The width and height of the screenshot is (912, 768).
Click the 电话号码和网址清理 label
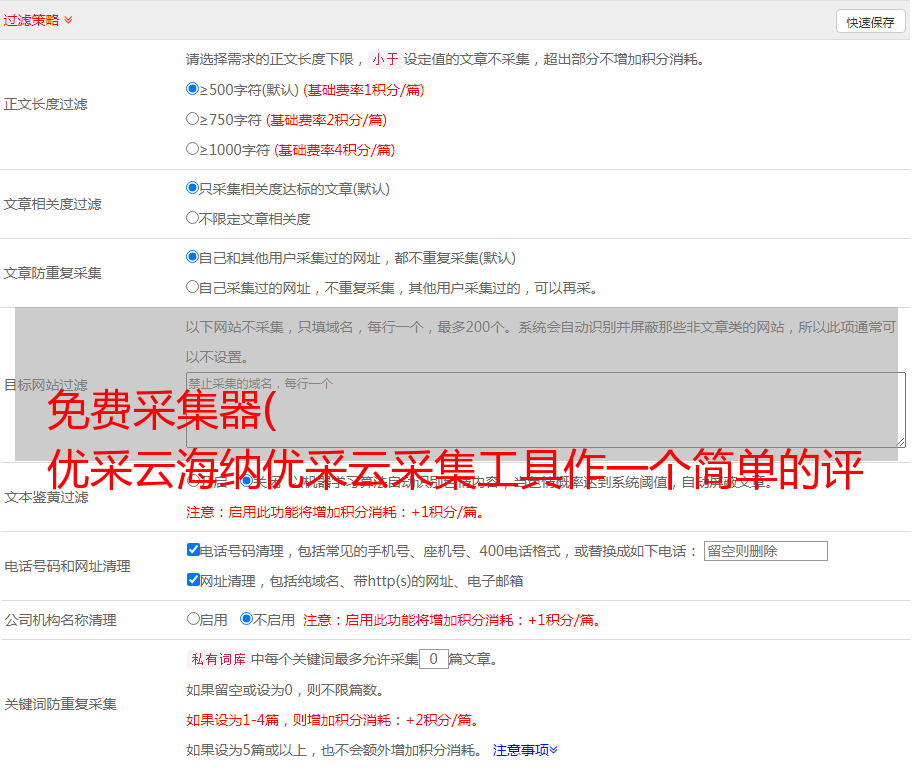tap(67, 566)
